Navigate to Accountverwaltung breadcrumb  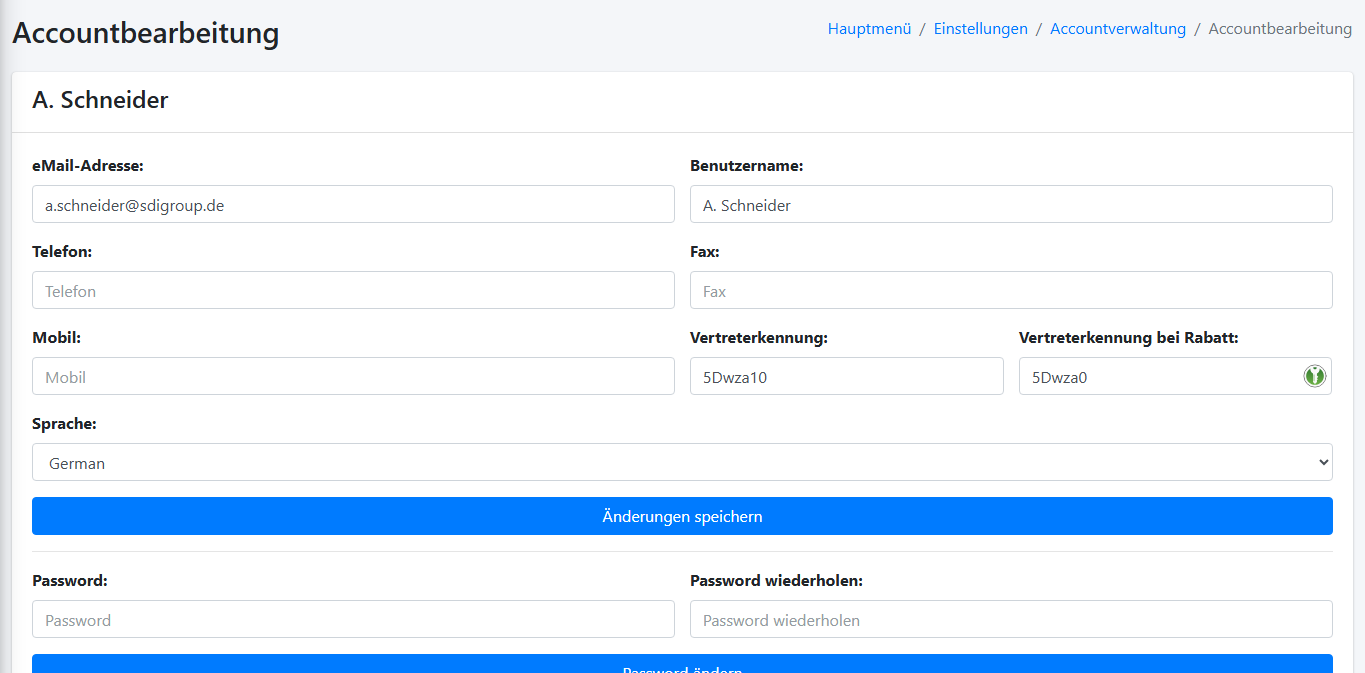(x=1117, y=29)
